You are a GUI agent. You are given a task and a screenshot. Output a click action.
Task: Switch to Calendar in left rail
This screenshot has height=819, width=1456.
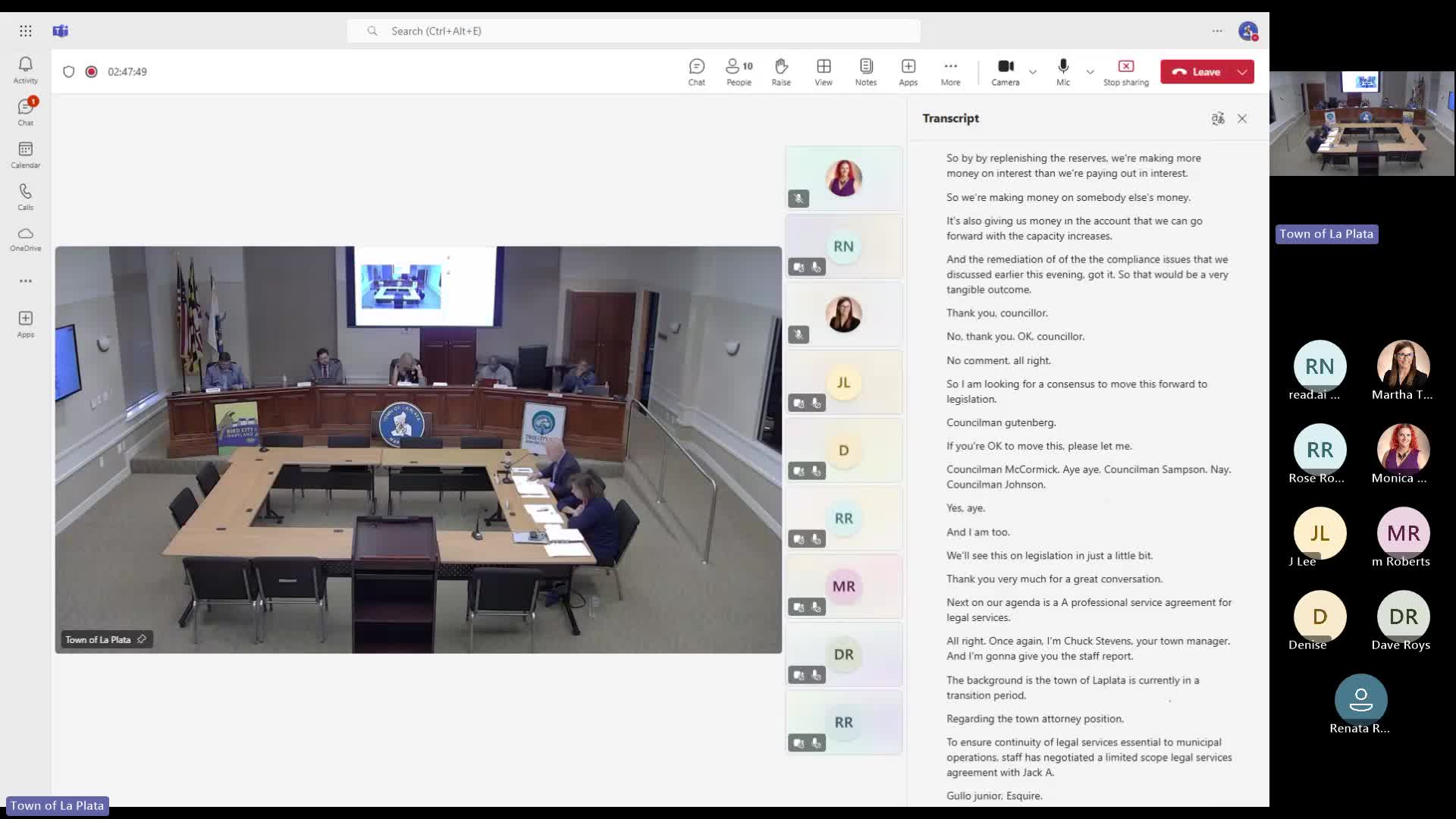25,155
